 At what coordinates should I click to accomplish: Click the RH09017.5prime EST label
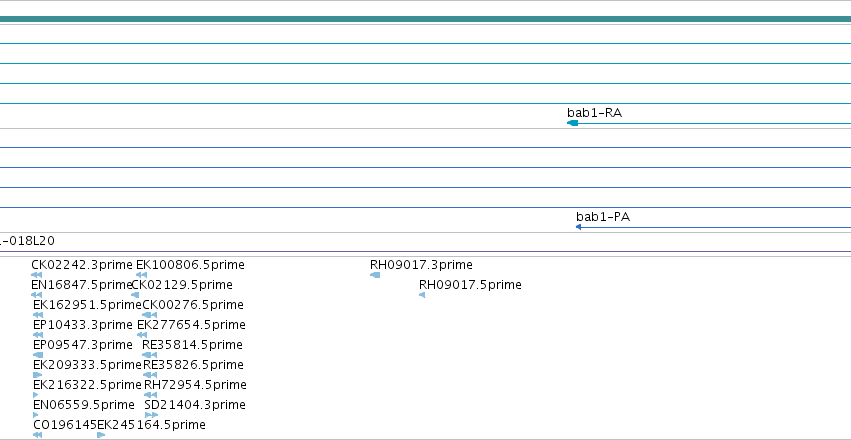[470, 285]
